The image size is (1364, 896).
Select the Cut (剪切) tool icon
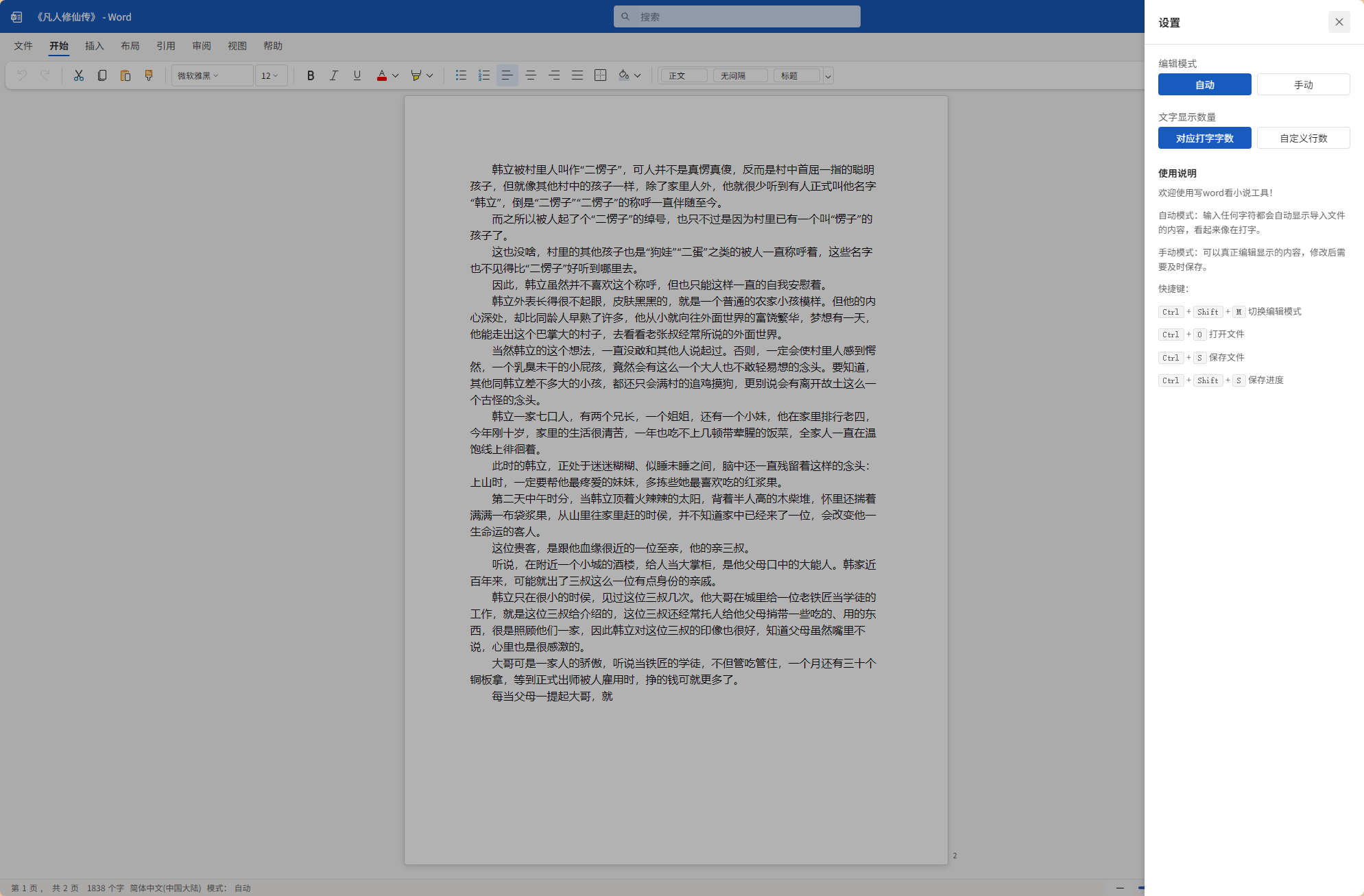tap(78, 75)
